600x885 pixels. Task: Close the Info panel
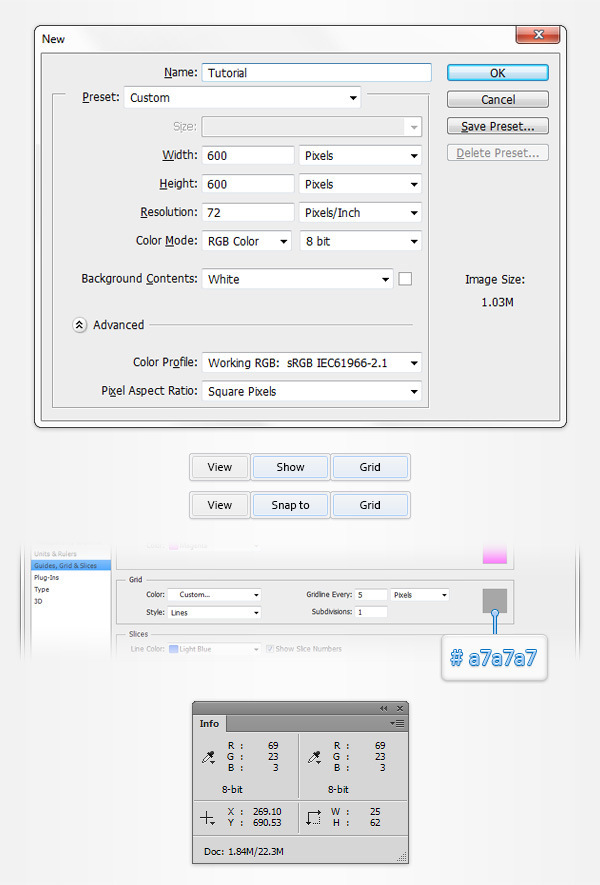(x=399, y=708)
